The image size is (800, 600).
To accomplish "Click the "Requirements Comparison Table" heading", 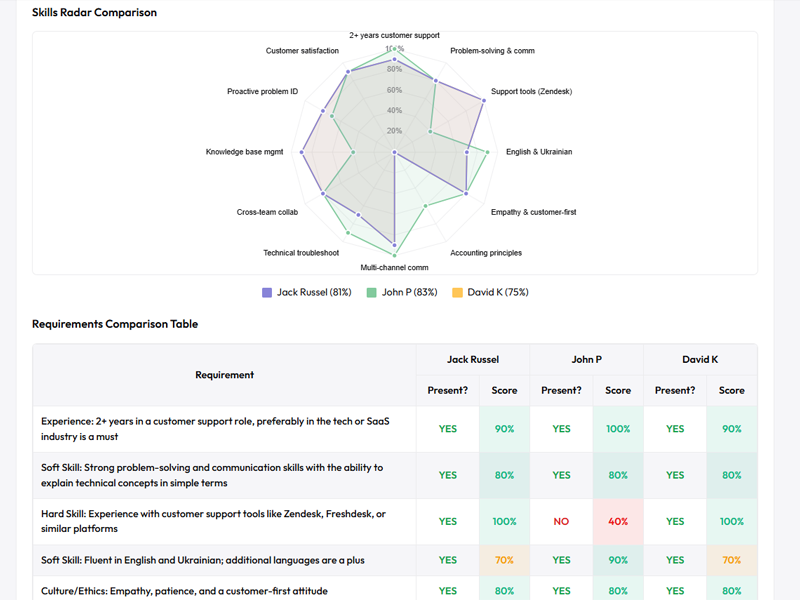I will click(115, 324).
